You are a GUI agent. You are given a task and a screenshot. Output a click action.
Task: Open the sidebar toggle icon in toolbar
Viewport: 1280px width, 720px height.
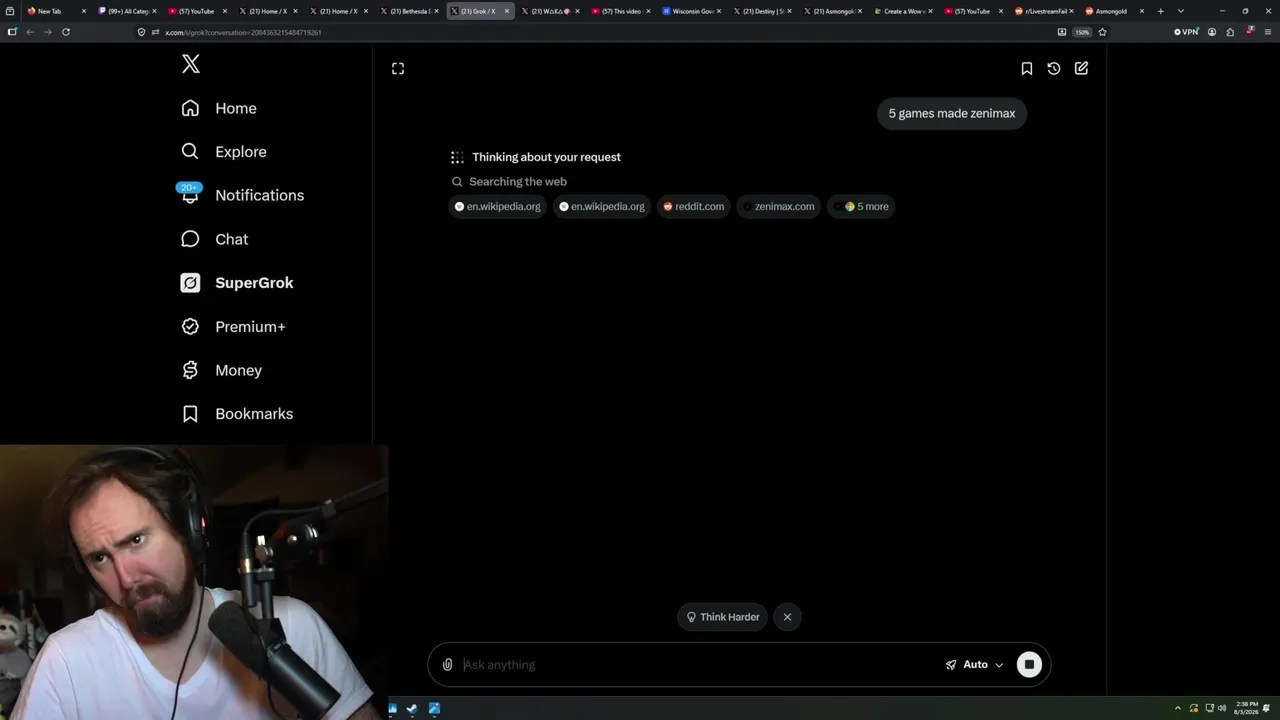pos(12,32)
